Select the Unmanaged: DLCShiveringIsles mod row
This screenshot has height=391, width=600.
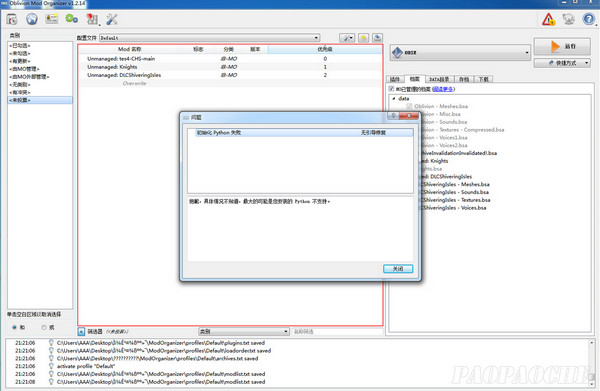pyautogui.click(x=231, y=75)
